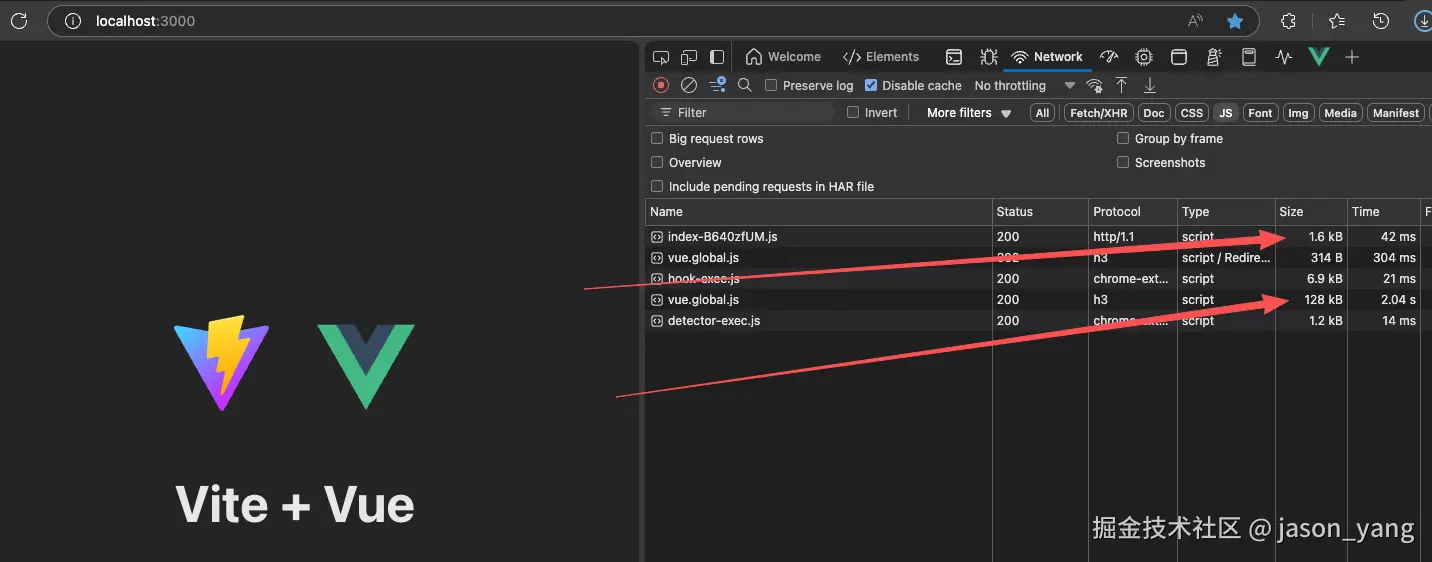
Task: Open the browser extensions puzzle icon
Action: click(1289, 21)
